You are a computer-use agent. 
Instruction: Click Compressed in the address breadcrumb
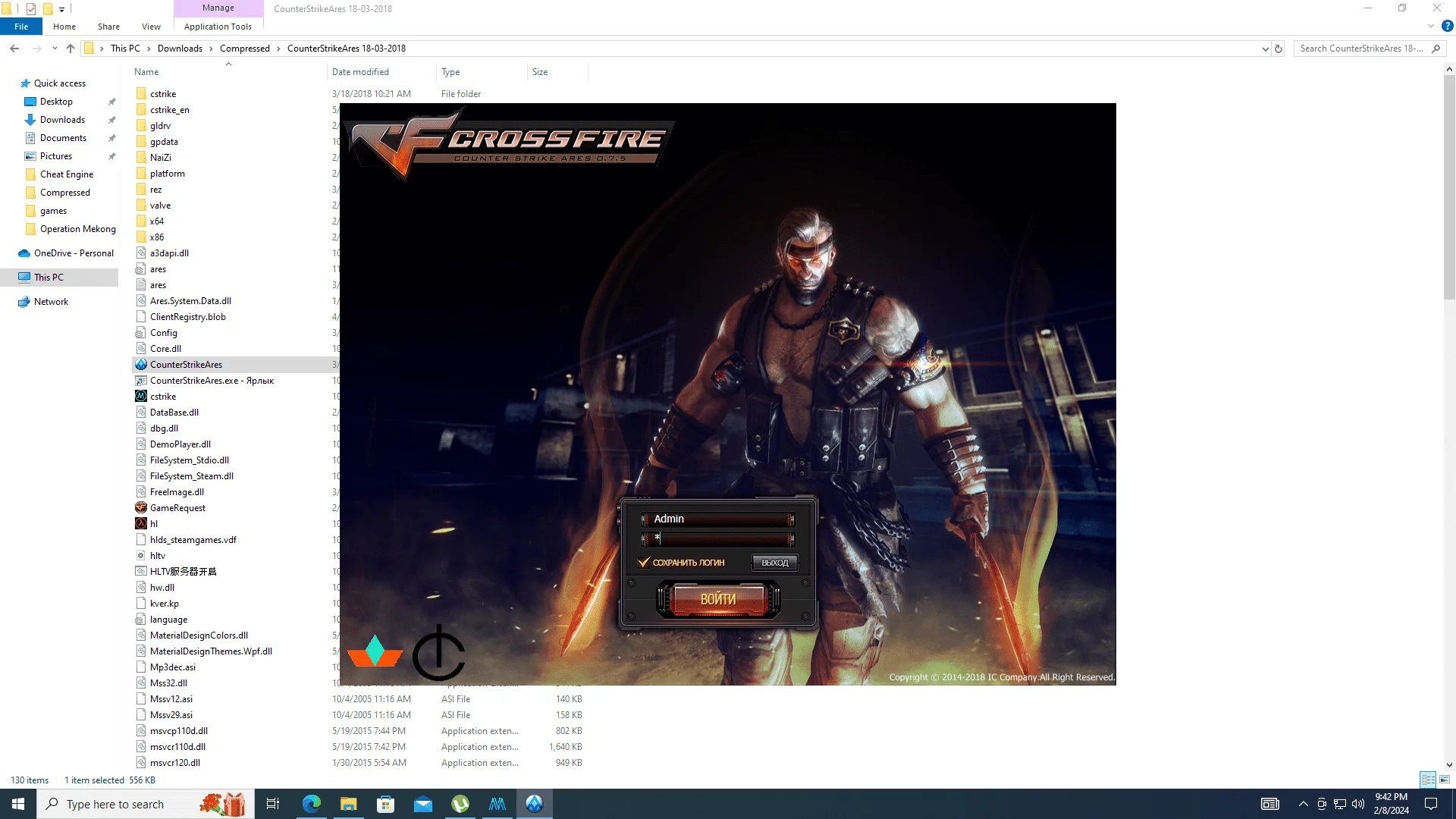coord(244,49)
